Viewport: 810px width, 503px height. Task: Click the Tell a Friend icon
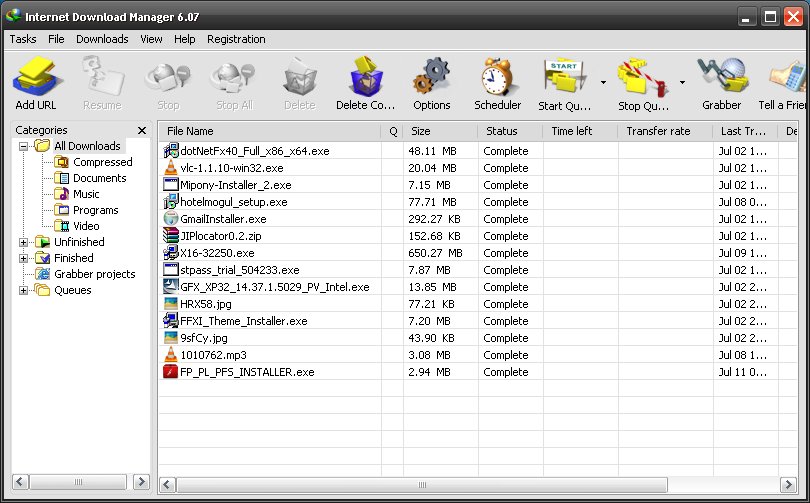click(787, 77)
